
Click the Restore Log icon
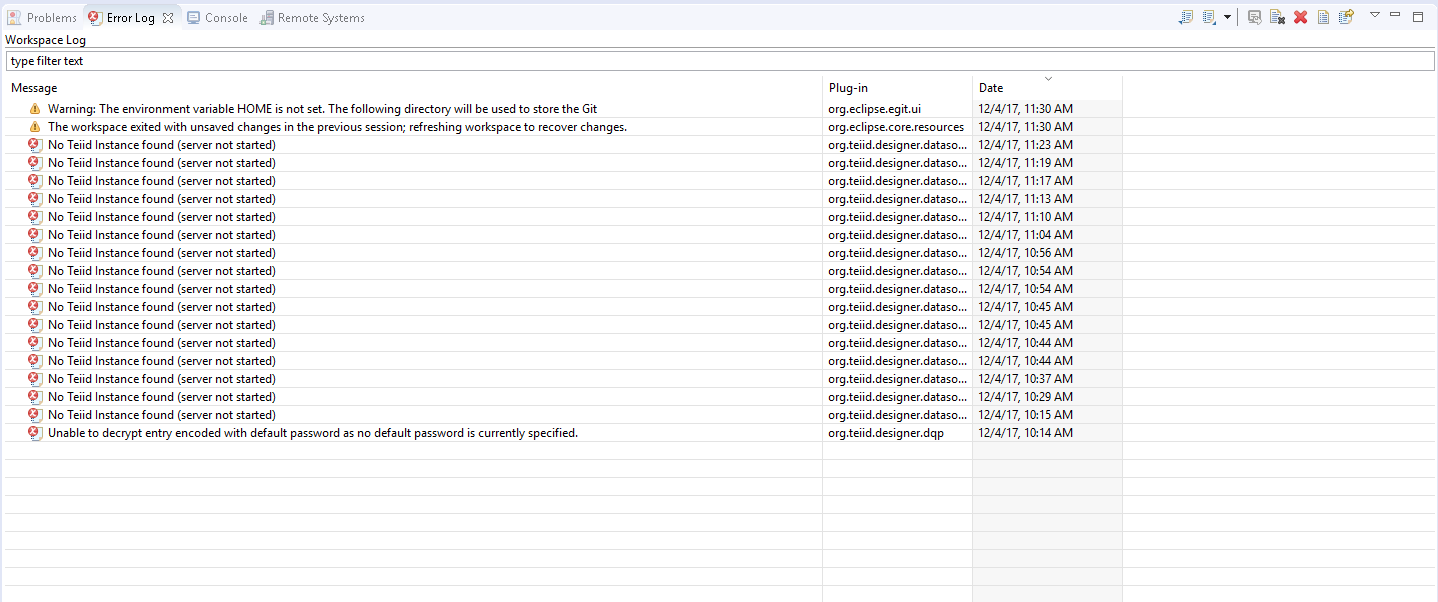(1346, 17)
